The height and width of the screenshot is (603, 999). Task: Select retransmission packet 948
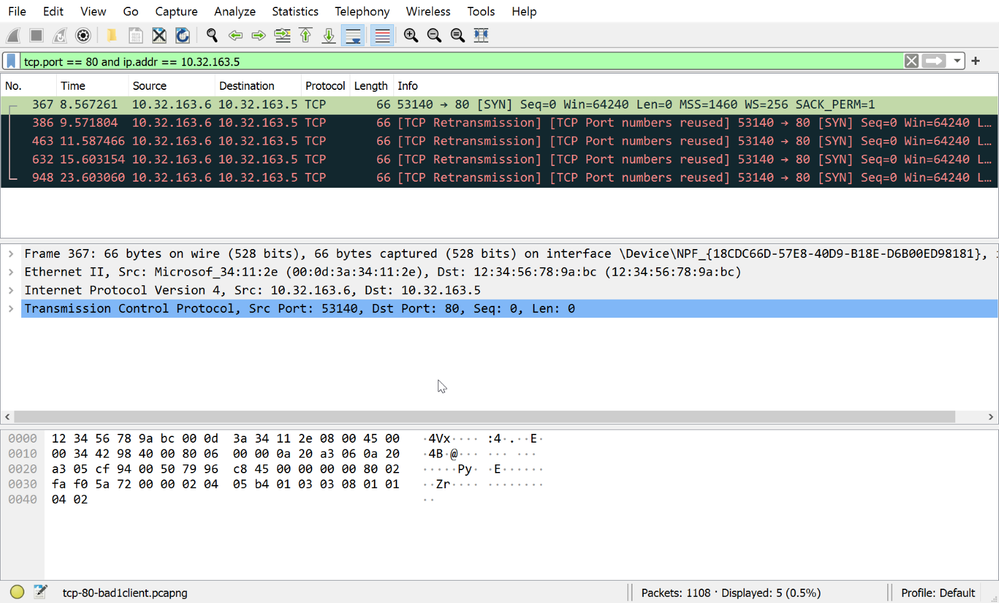(x=499, y=177)
